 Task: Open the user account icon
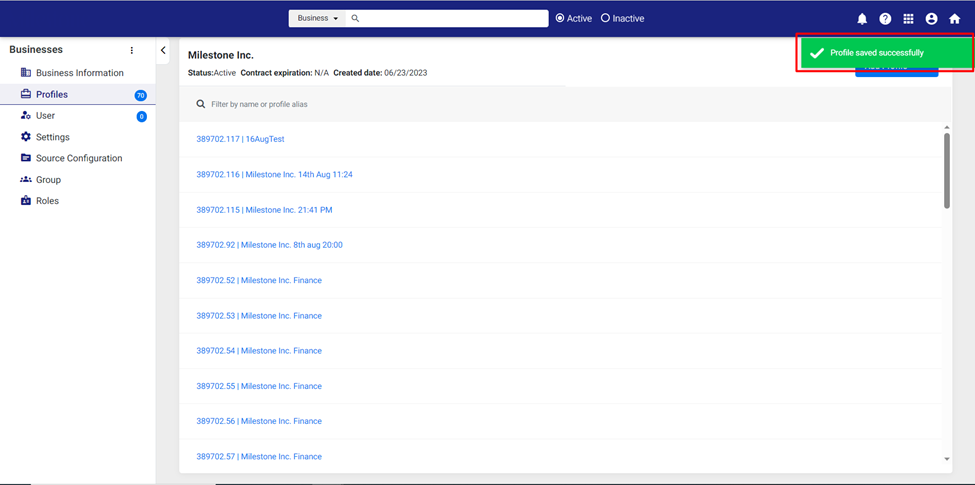[x=931, y=19]
